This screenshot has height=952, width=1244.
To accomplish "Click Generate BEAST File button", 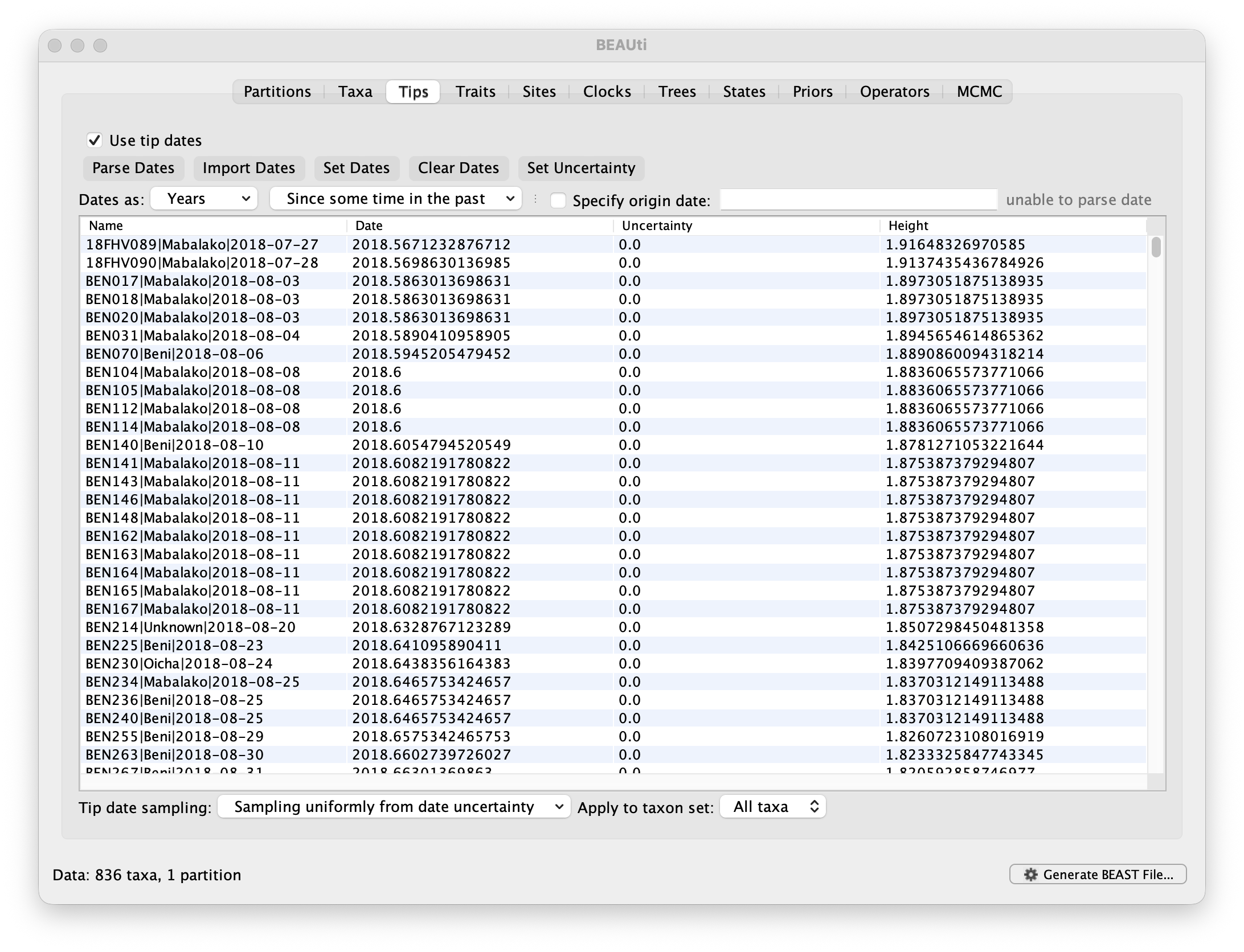I will click(1098, 875).
